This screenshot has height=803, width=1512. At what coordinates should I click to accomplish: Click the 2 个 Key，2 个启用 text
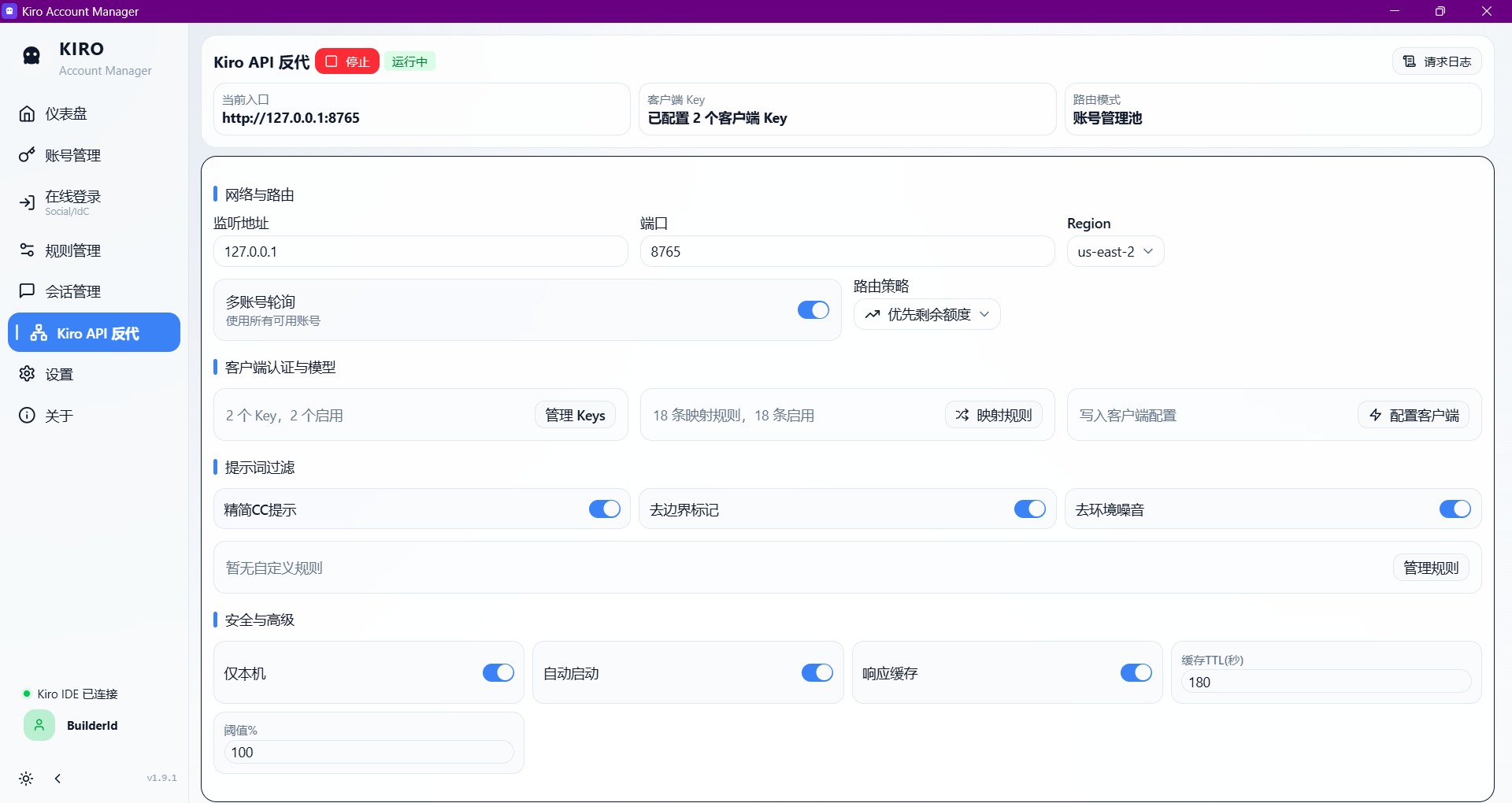click(284, 415)
